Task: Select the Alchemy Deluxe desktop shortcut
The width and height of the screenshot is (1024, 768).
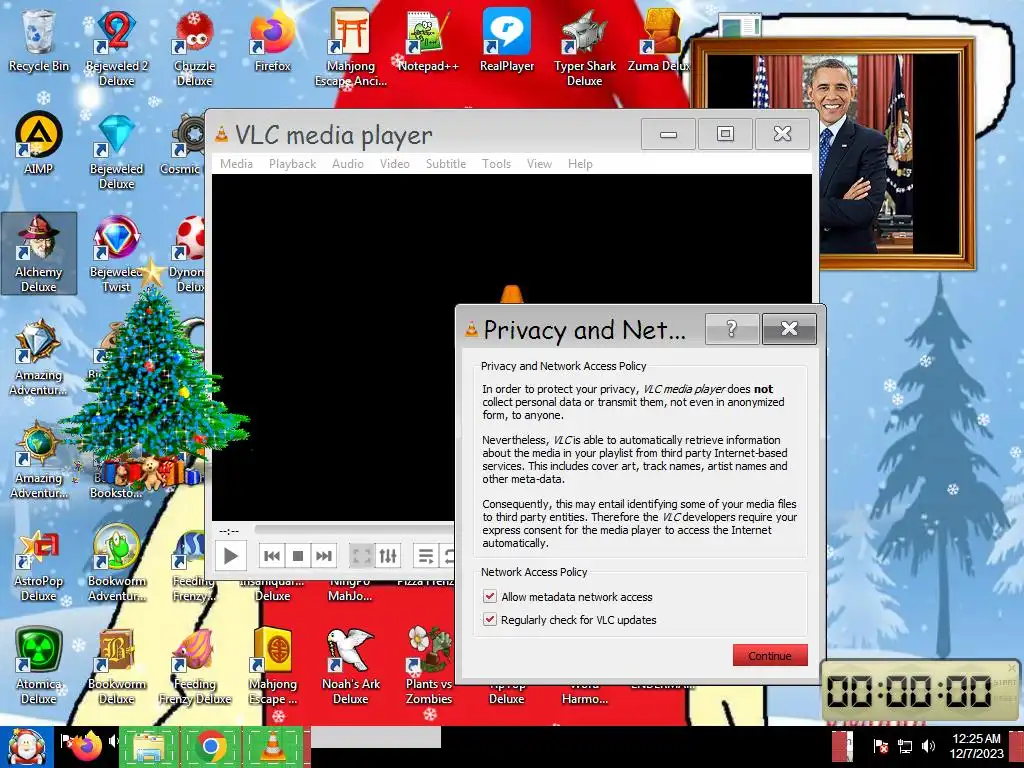Action: [39, 253]
